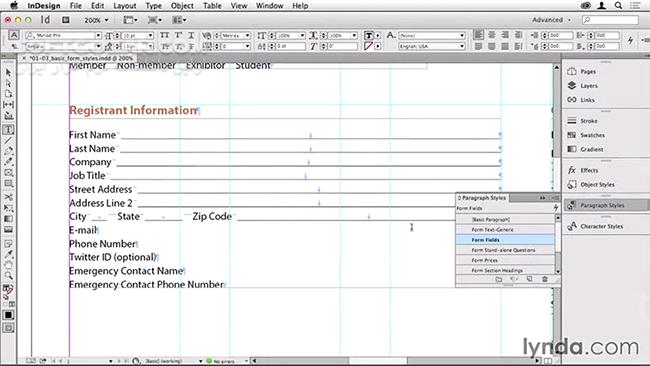
Task: Toggle Subscript formatting
Action: [x=178, y=46]
